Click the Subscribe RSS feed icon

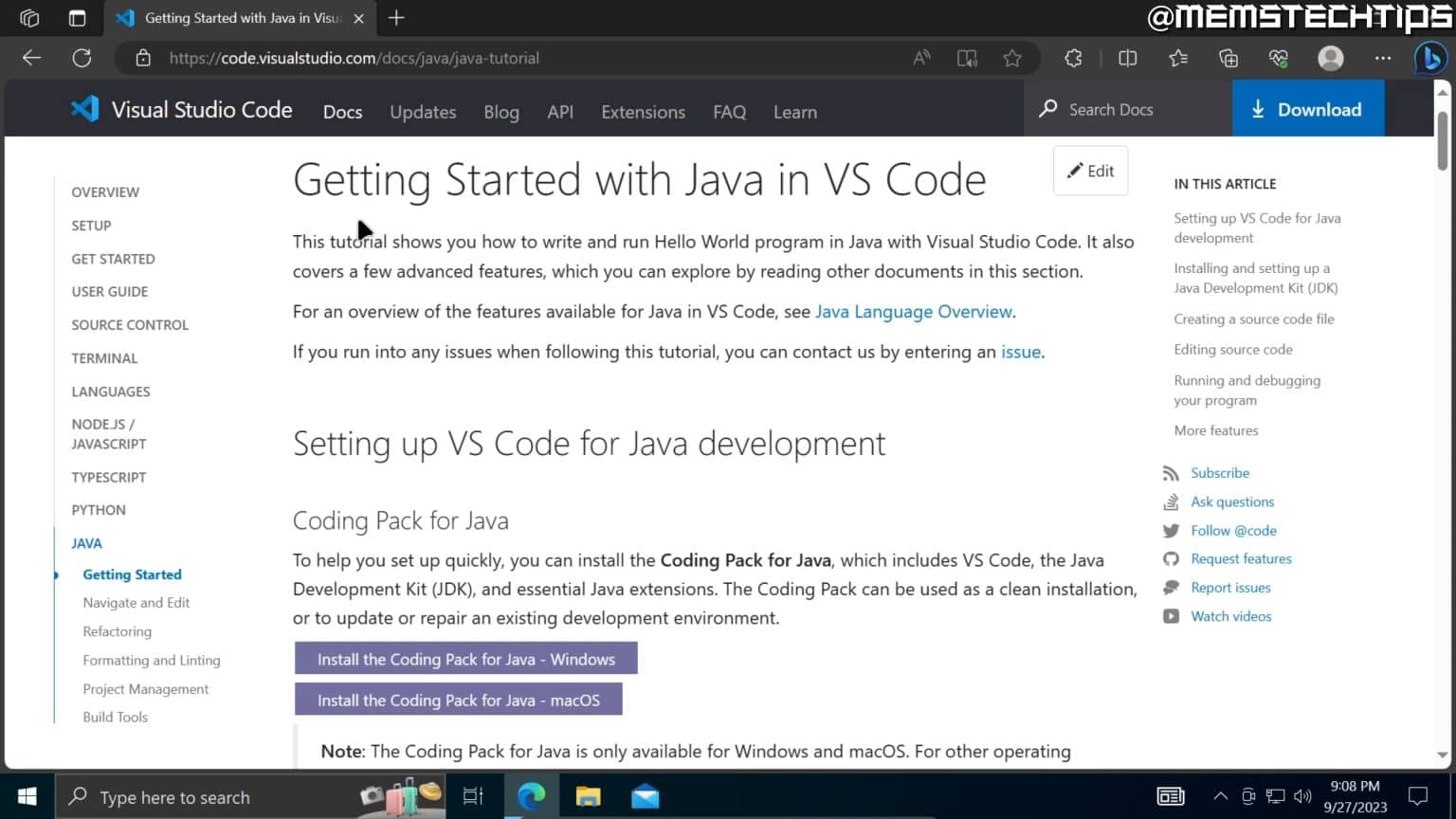pos(1172,473)
